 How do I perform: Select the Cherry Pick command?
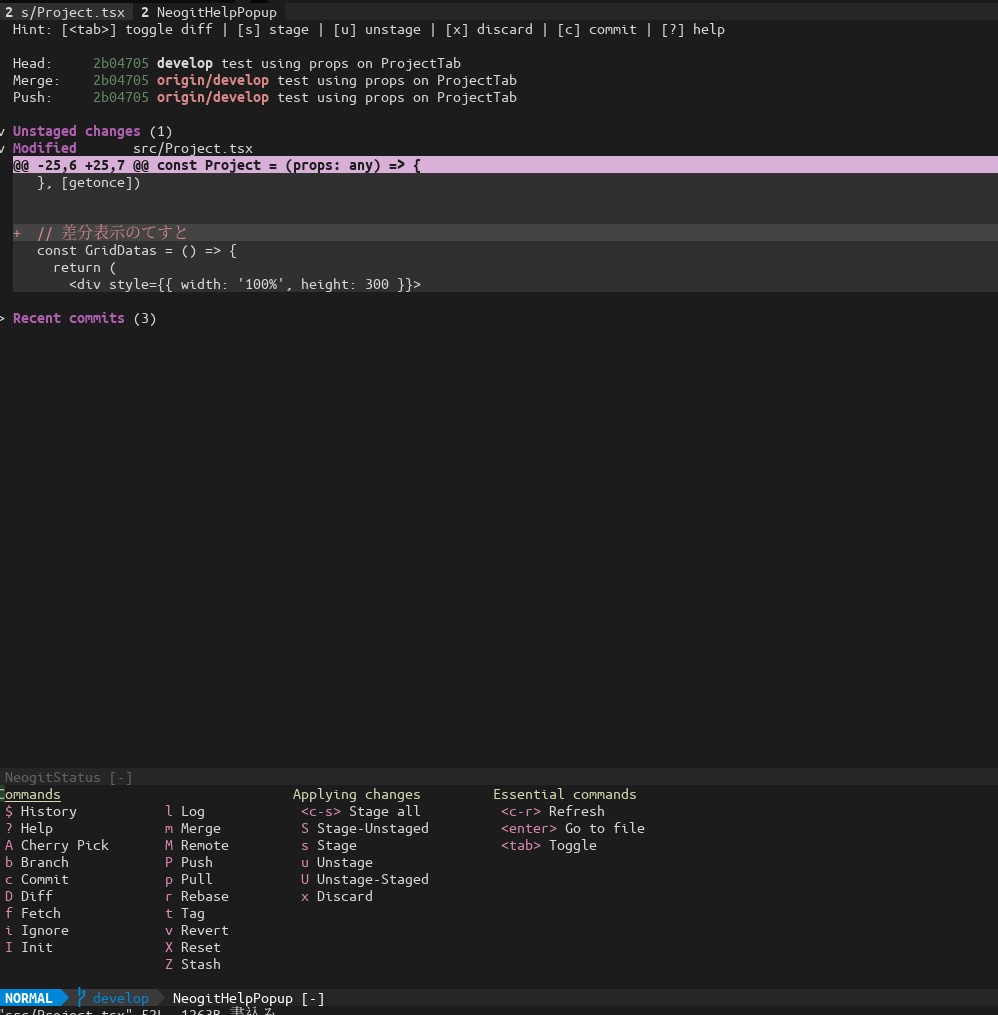pyautogui.click(x=65, y=845)
